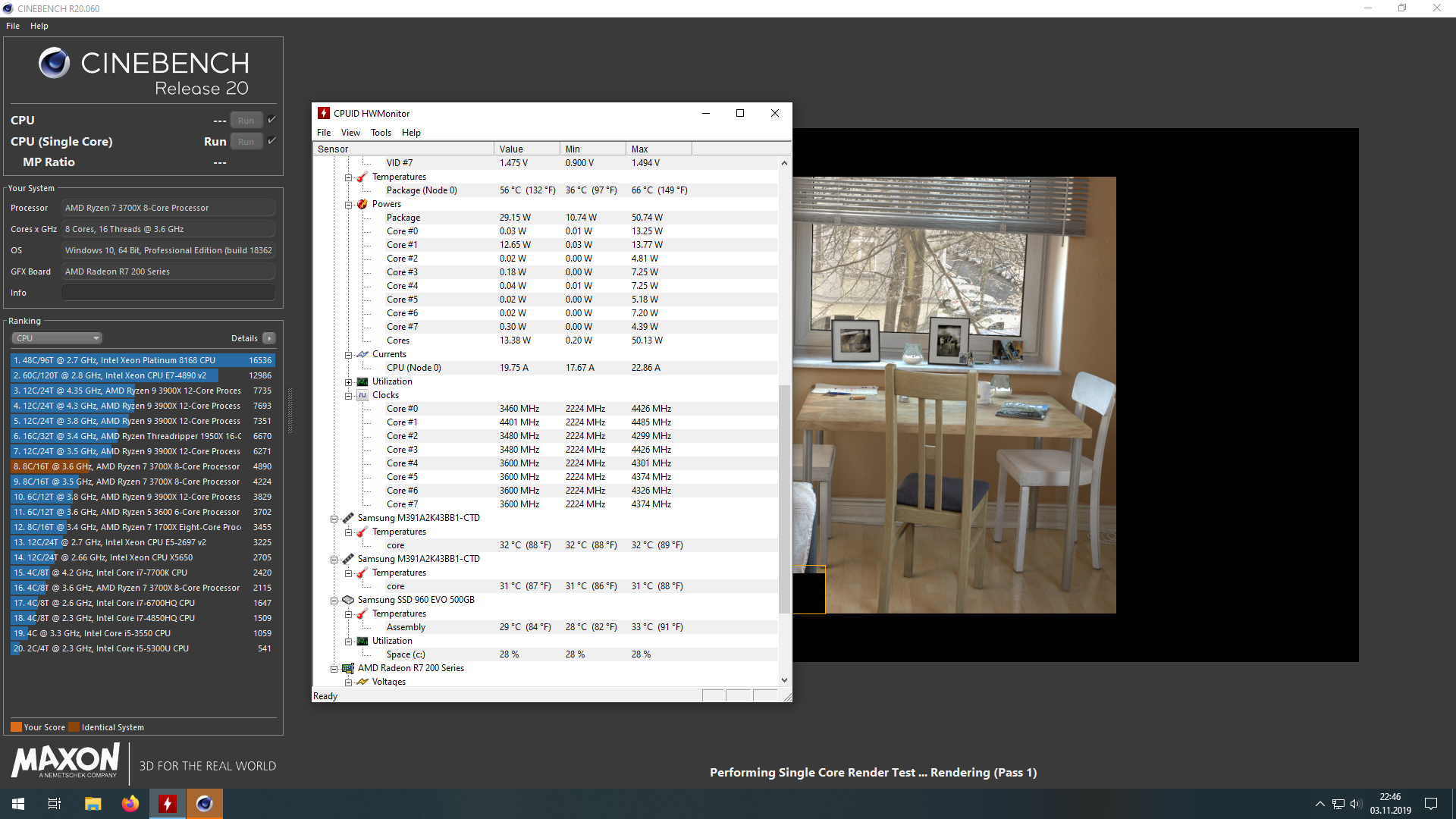Open the CPU ranking dropdown

pyautogui.click(x=57, y=338)
